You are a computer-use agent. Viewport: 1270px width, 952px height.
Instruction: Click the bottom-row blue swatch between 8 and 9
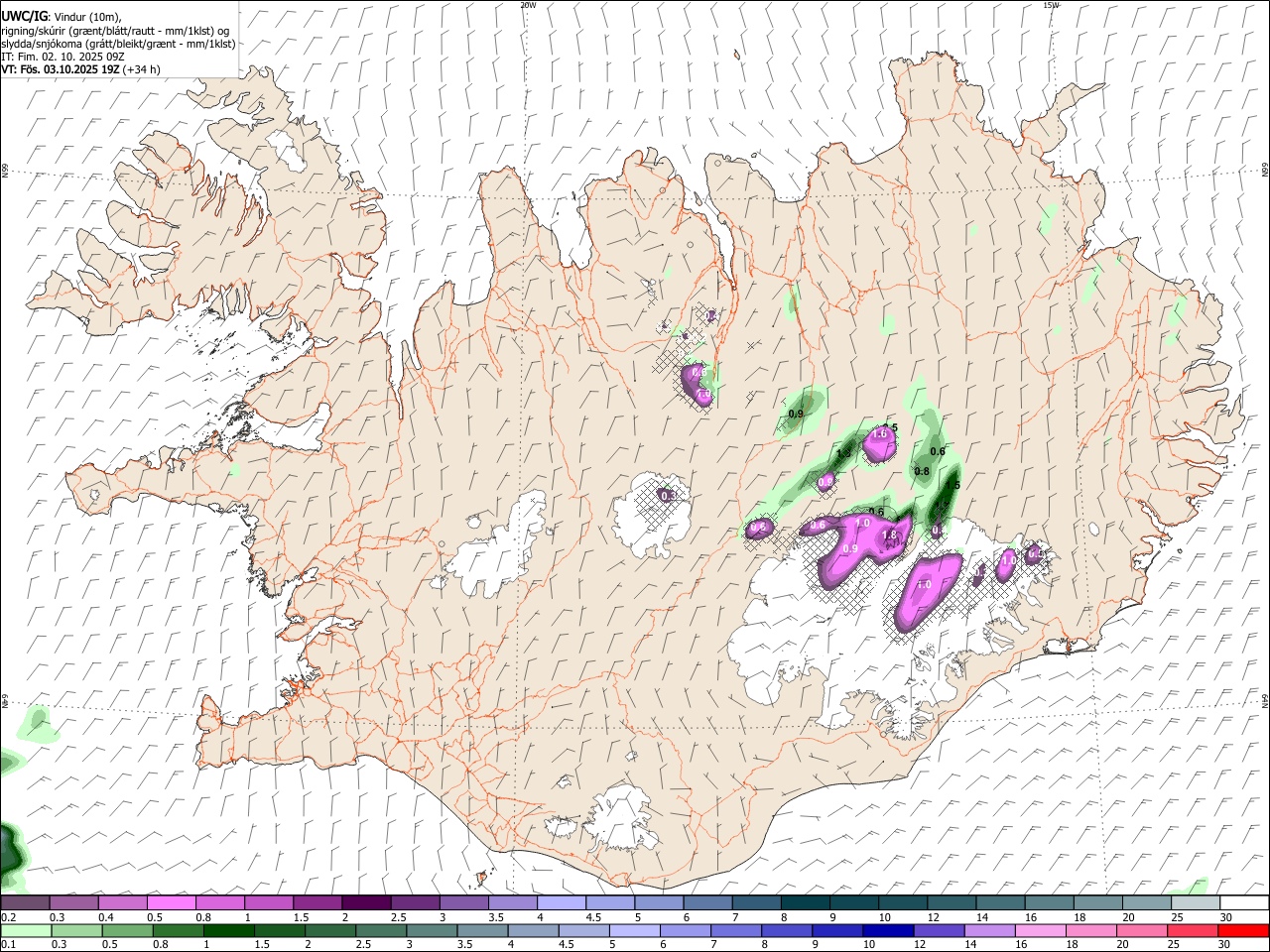point(788,931)
